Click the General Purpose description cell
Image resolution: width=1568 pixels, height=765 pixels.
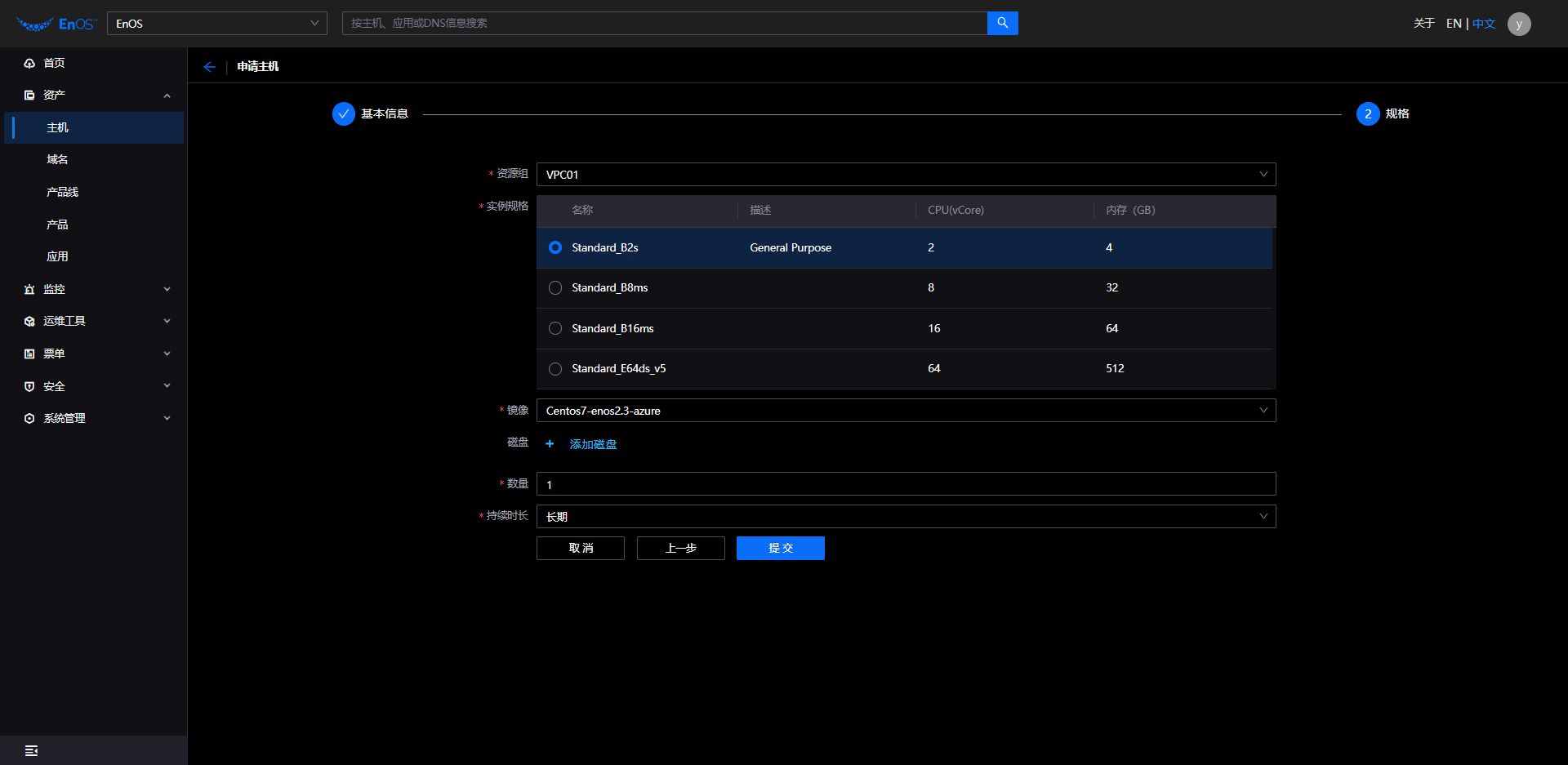(791, 247)
